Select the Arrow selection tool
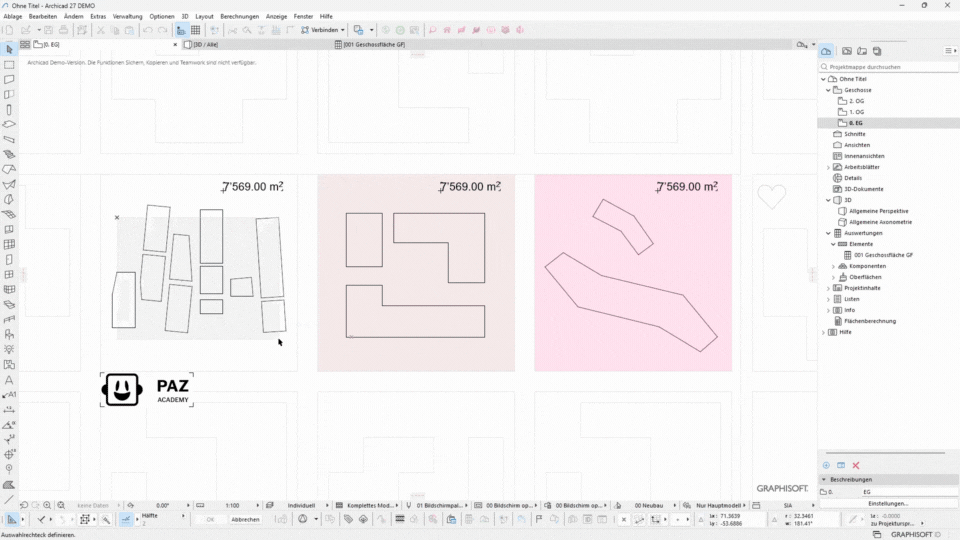The height and width of the screenshot is (540, 960). (9, 49)
